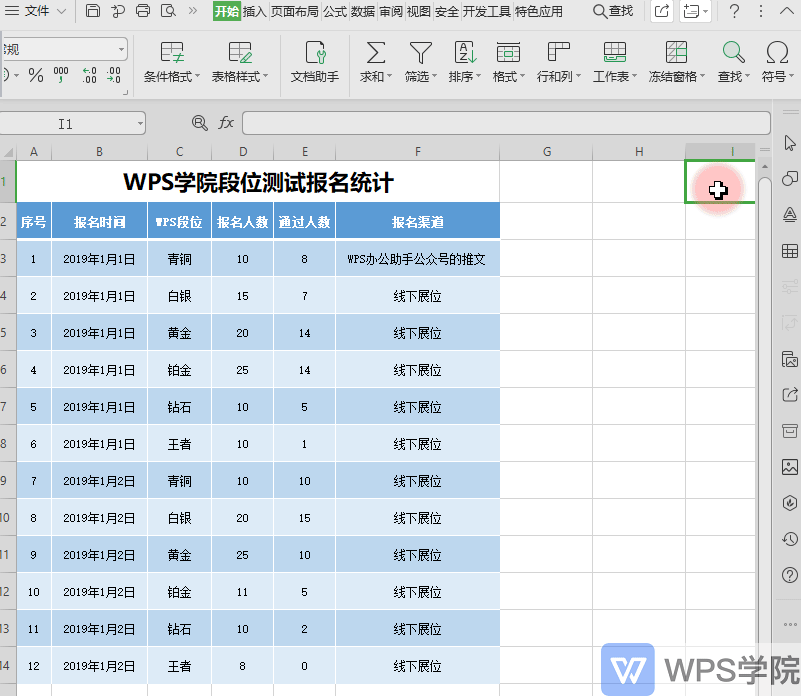
Task: Increase decimal places
Action: click(89, 76)
